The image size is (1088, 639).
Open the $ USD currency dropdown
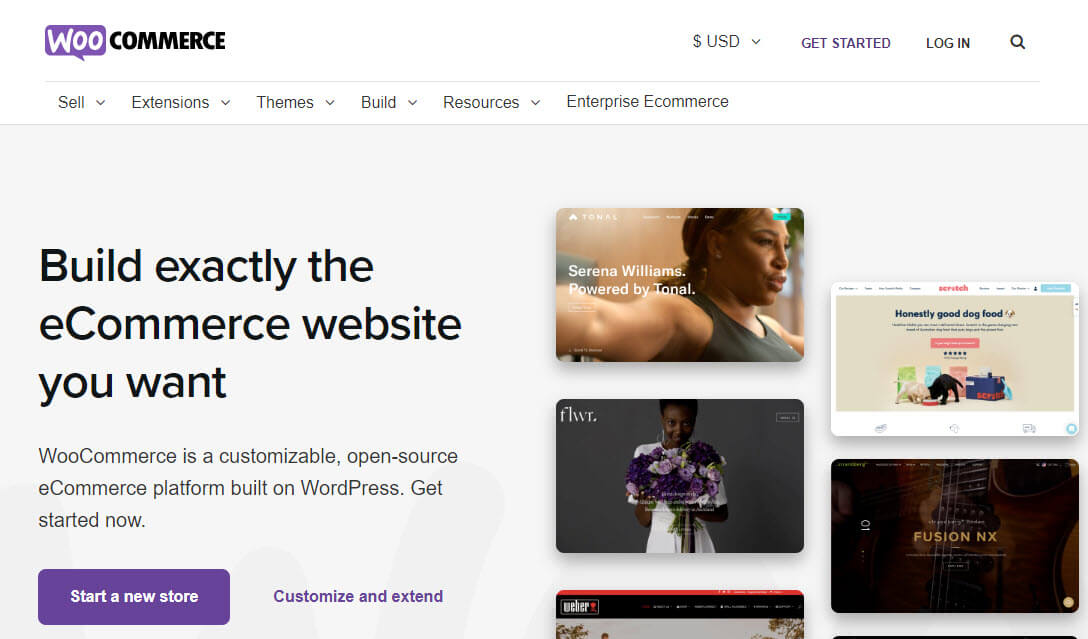click(726, 42)
